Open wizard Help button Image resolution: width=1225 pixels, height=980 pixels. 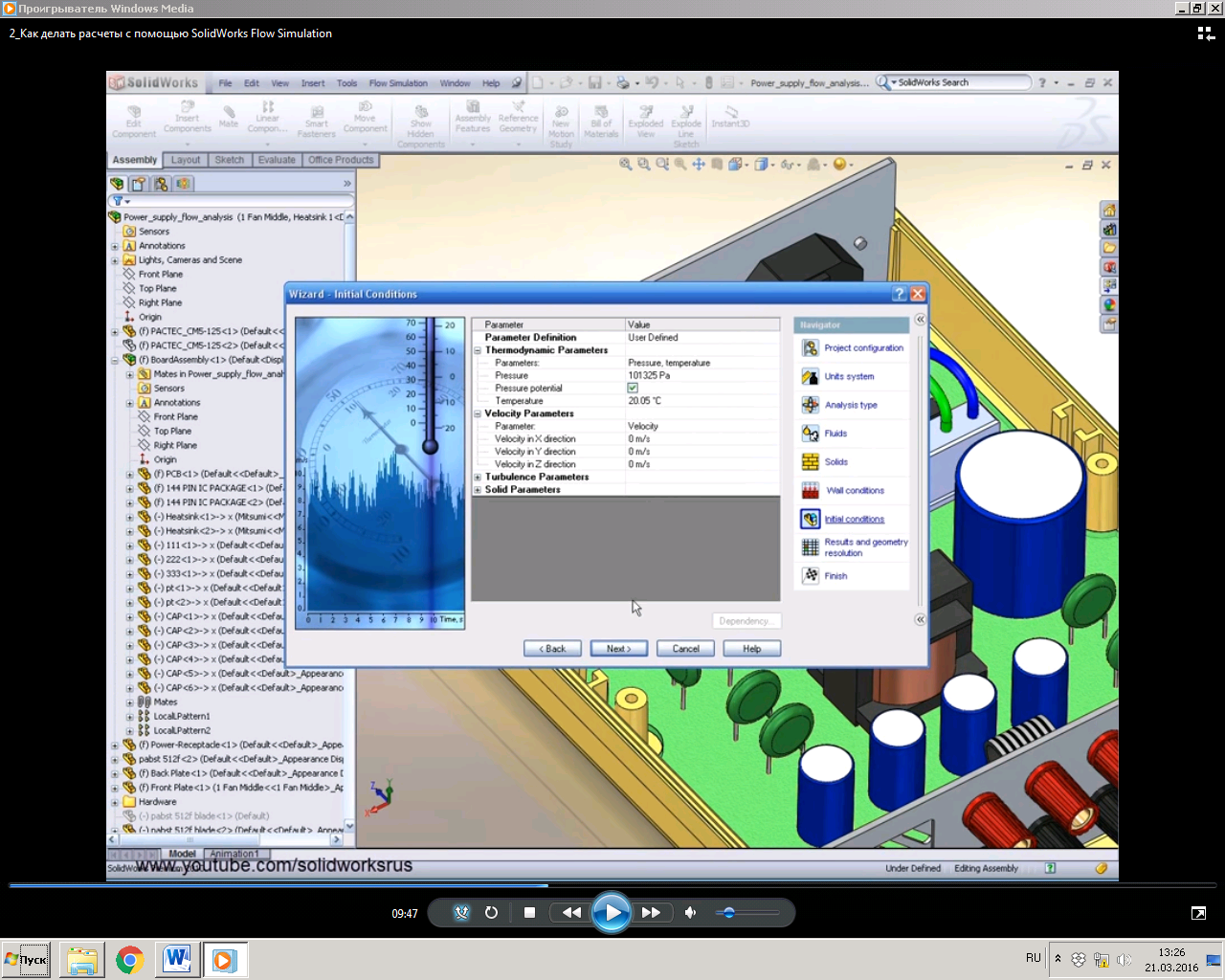click(752, 649)
